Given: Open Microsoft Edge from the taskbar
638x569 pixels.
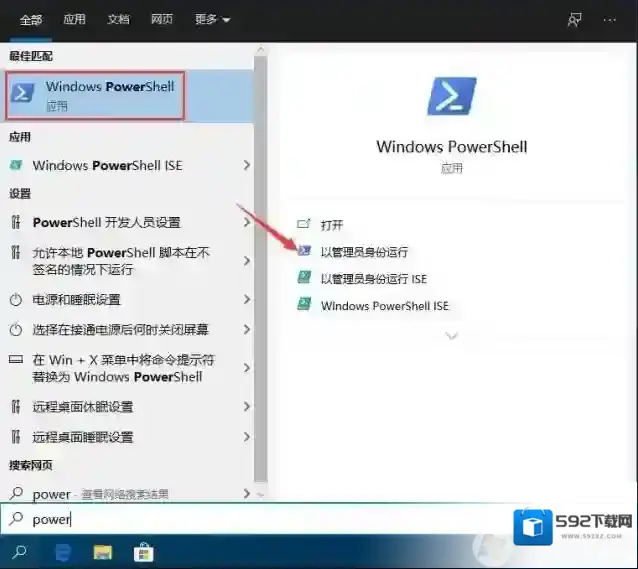Looking at the screenshot, I should pyautogui.click(x=63, y=551).
